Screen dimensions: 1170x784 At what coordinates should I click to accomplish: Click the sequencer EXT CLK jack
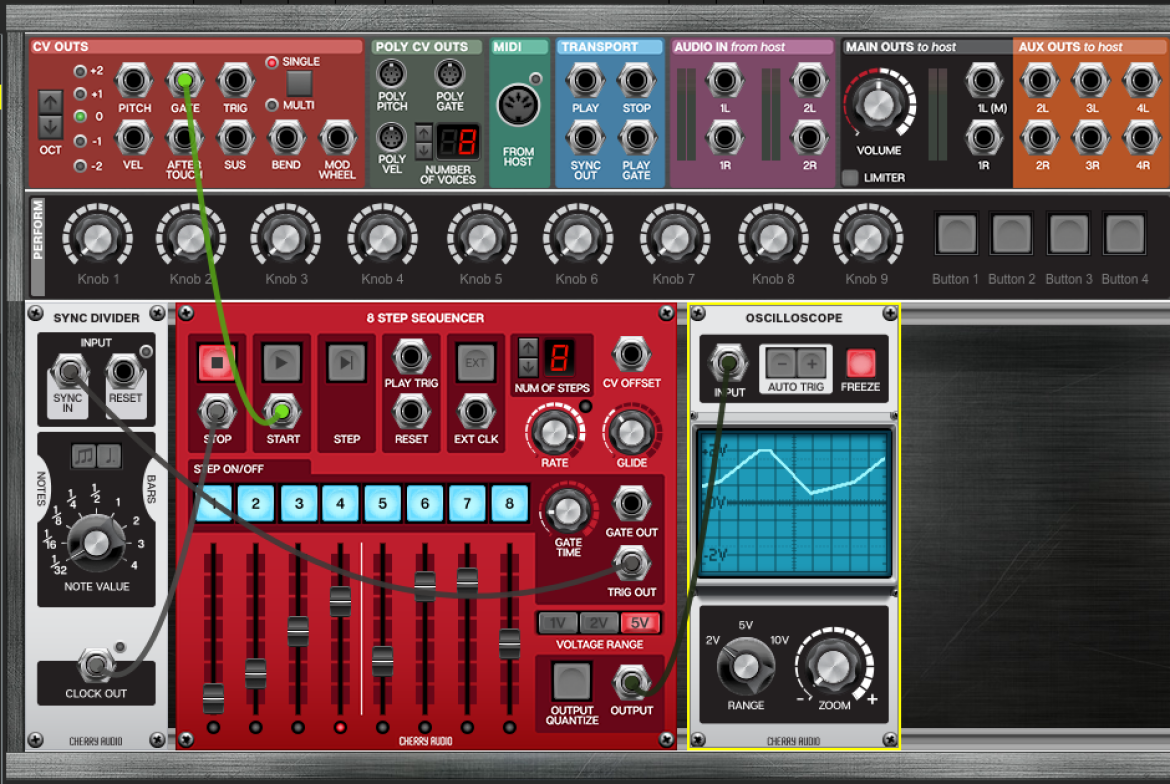click(x=475, y=412)
